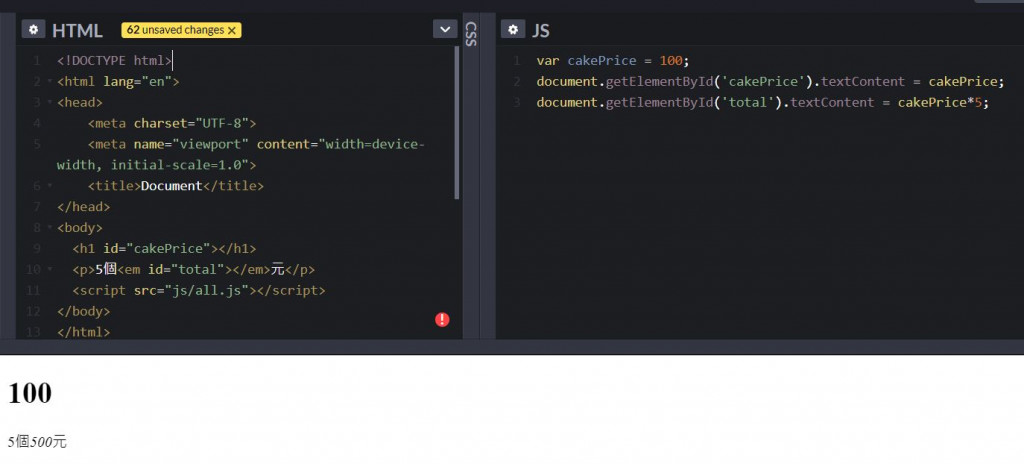Click the Document title text in HTML

click(x=172, y=186)
